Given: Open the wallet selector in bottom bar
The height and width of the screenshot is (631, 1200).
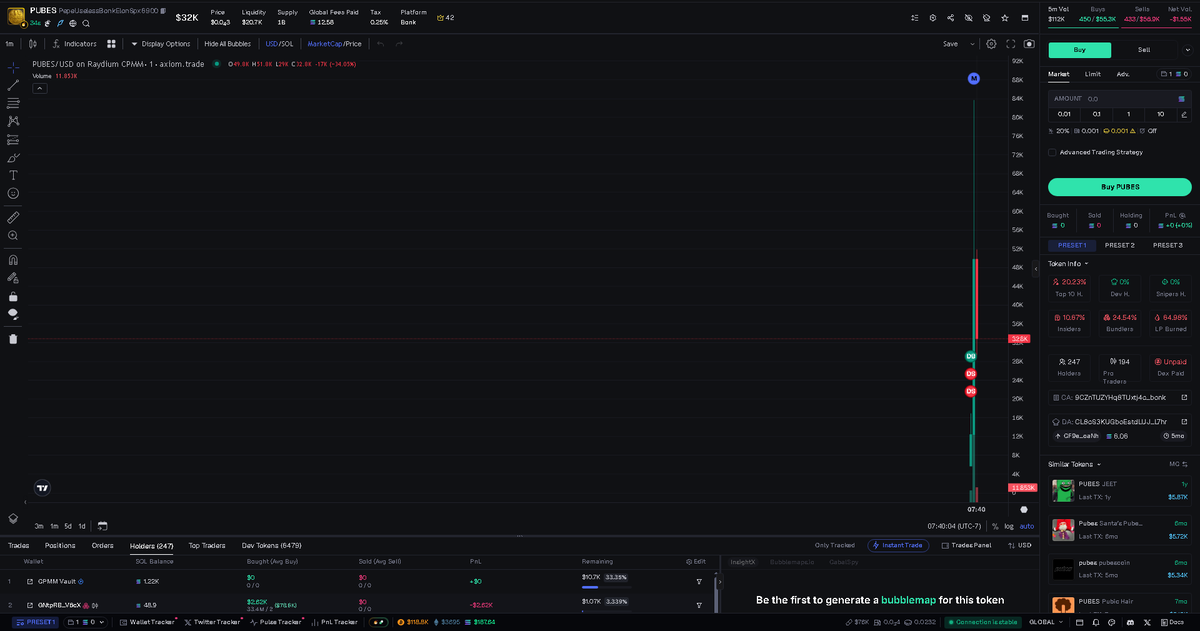Looking at the screenshot, I should (85, 622).
